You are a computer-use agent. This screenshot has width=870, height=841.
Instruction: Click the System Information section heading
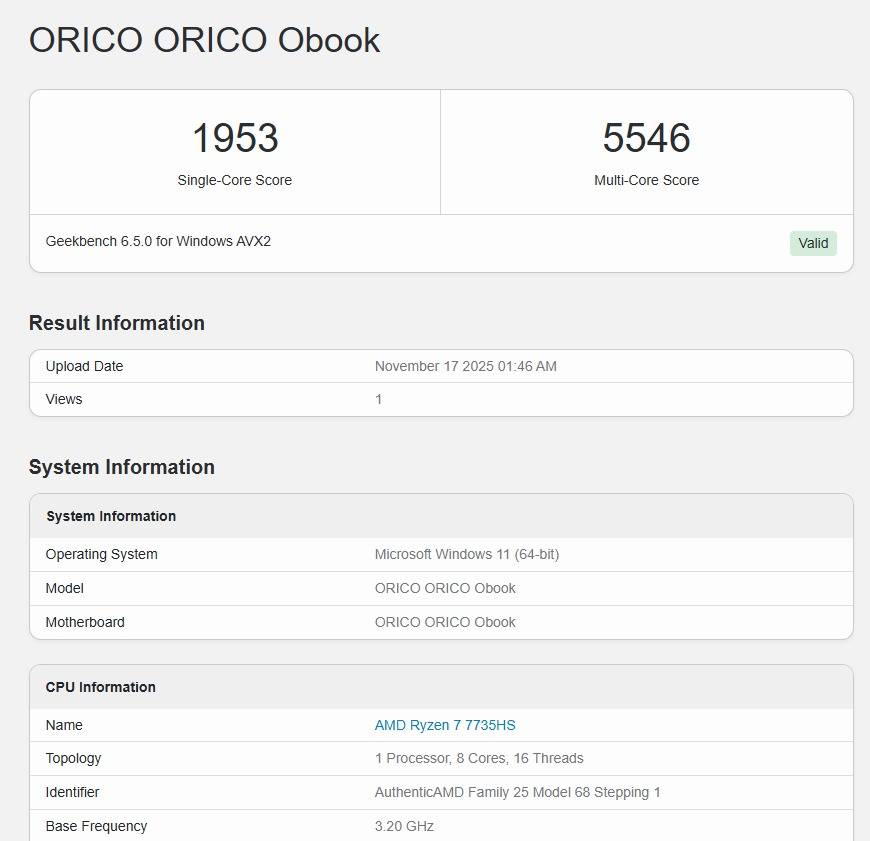[x=122, y=467]
